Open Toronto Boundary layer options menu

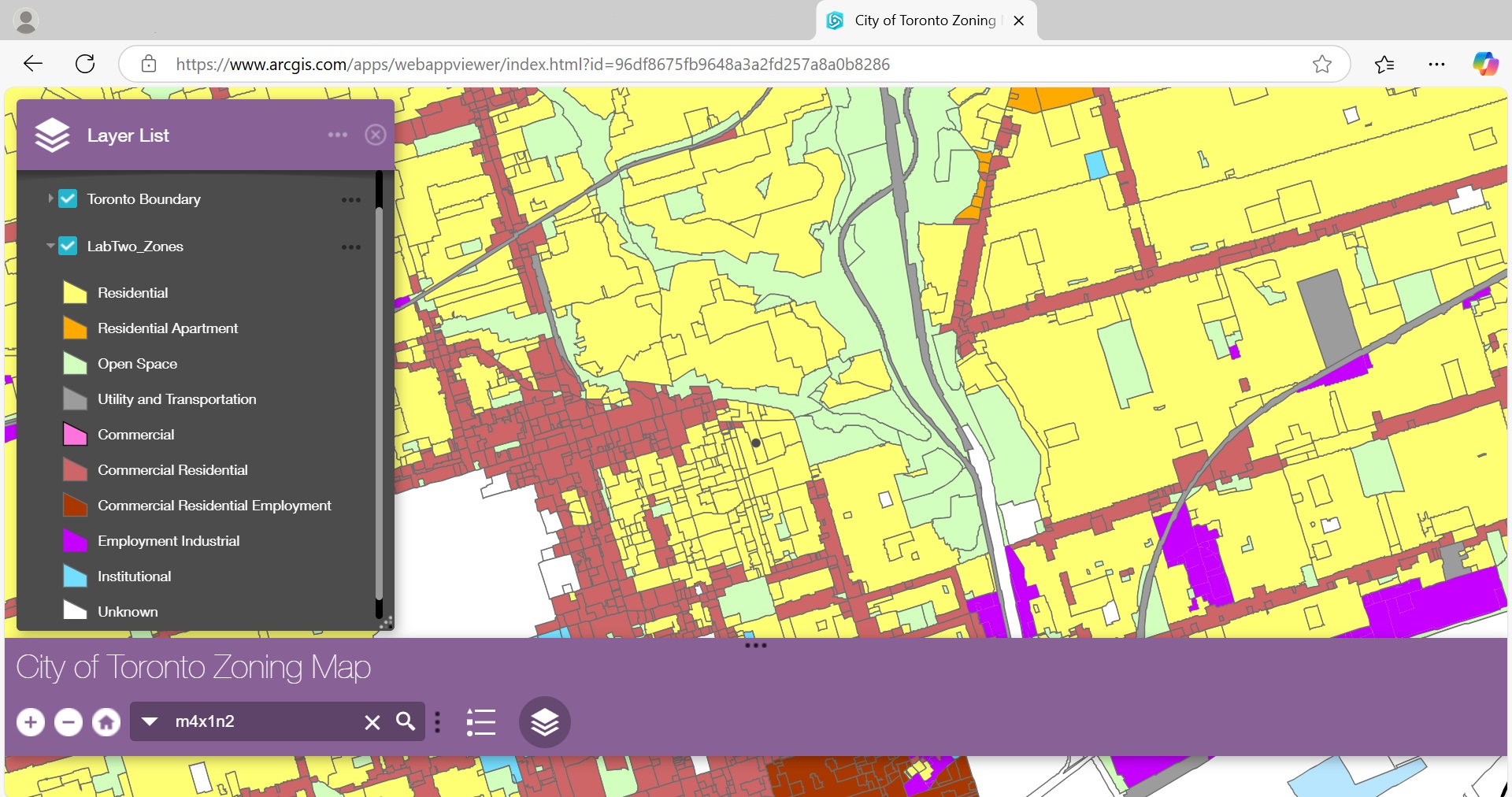click(351, 200)
